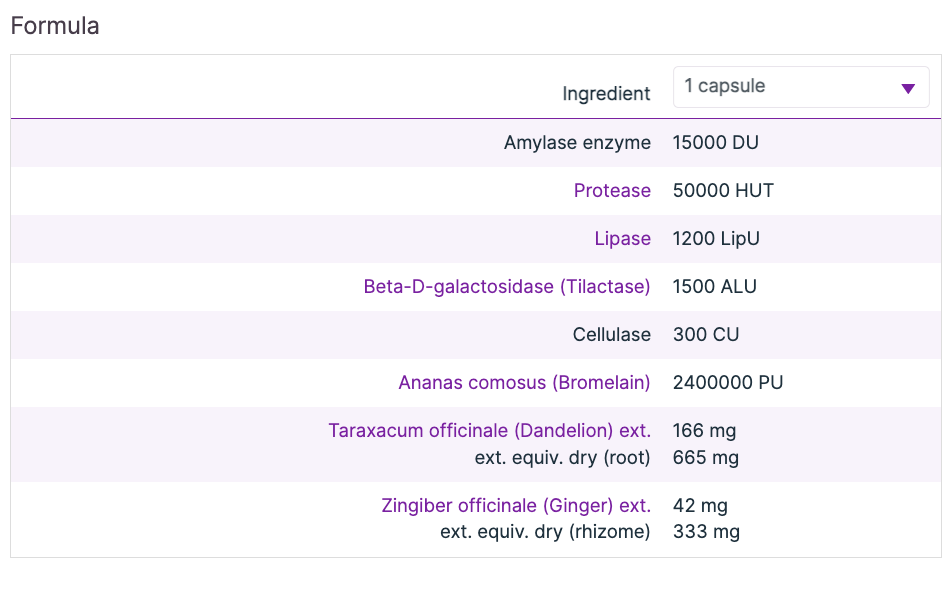Image resolution: width=952 pixels, height=590 pixels.
Task: Select the 2400000 PU amount
Action: pyautogui.click(x=728, y=383)
